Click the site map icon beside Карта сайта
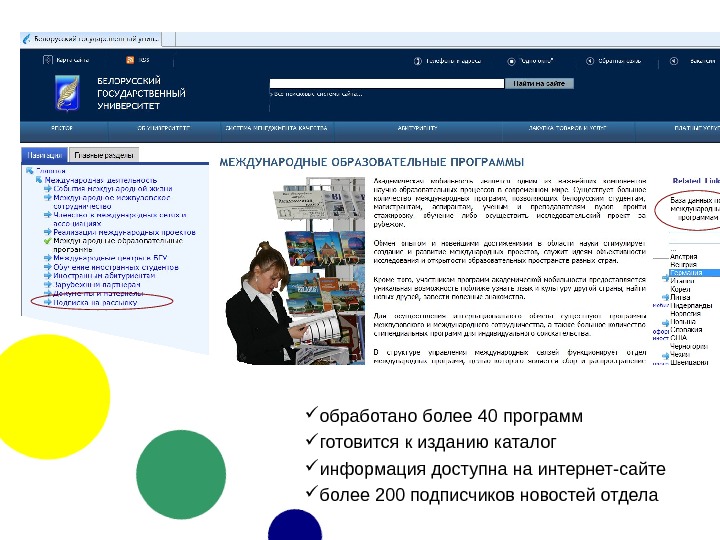Screen dimensions: 720x540 pos(48,60)
